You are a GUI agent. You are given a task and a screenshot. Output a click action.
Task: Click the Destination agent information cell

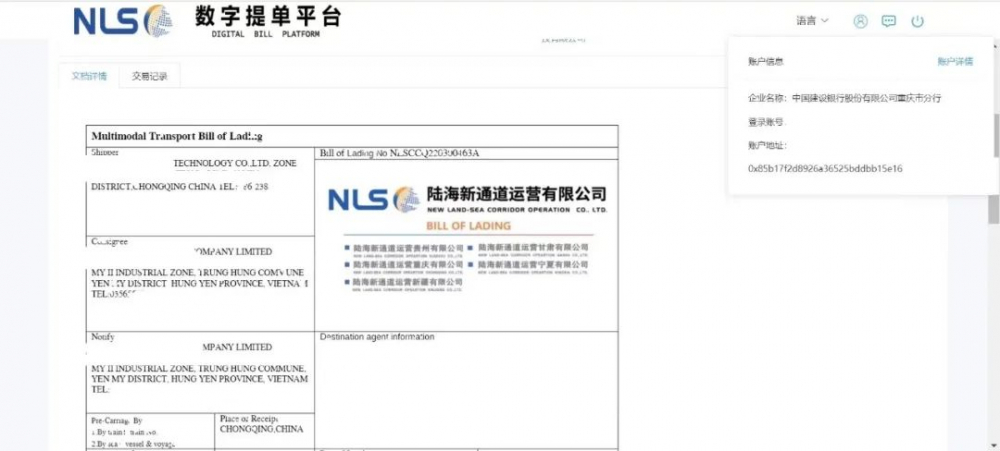(x=466, y=390)
